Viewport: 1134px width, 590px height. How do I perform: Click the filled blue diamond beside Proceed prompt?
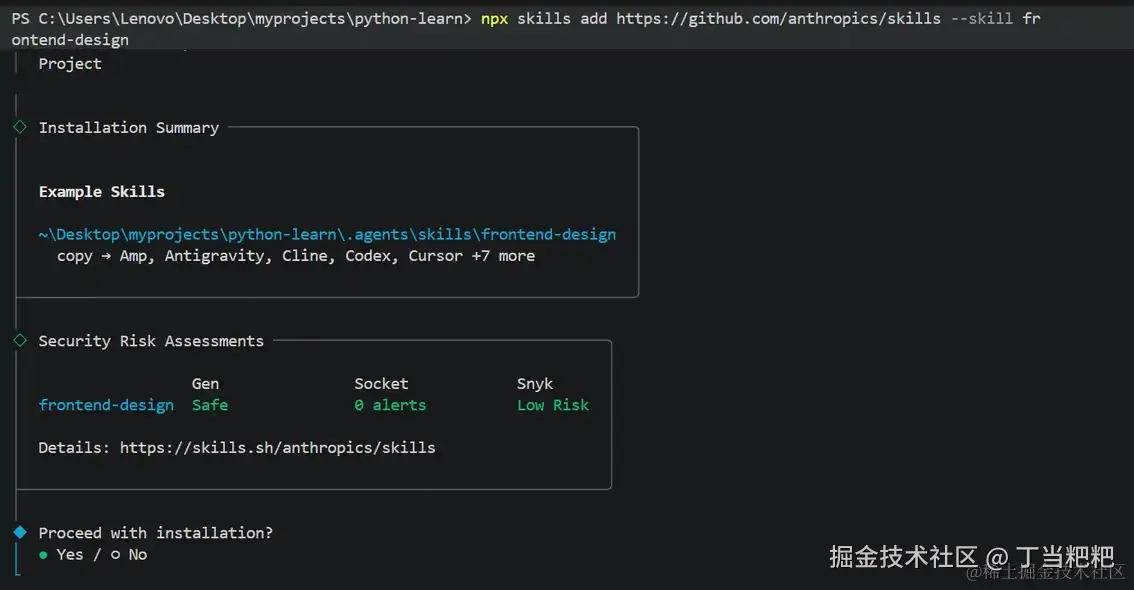tap(19, 533)
